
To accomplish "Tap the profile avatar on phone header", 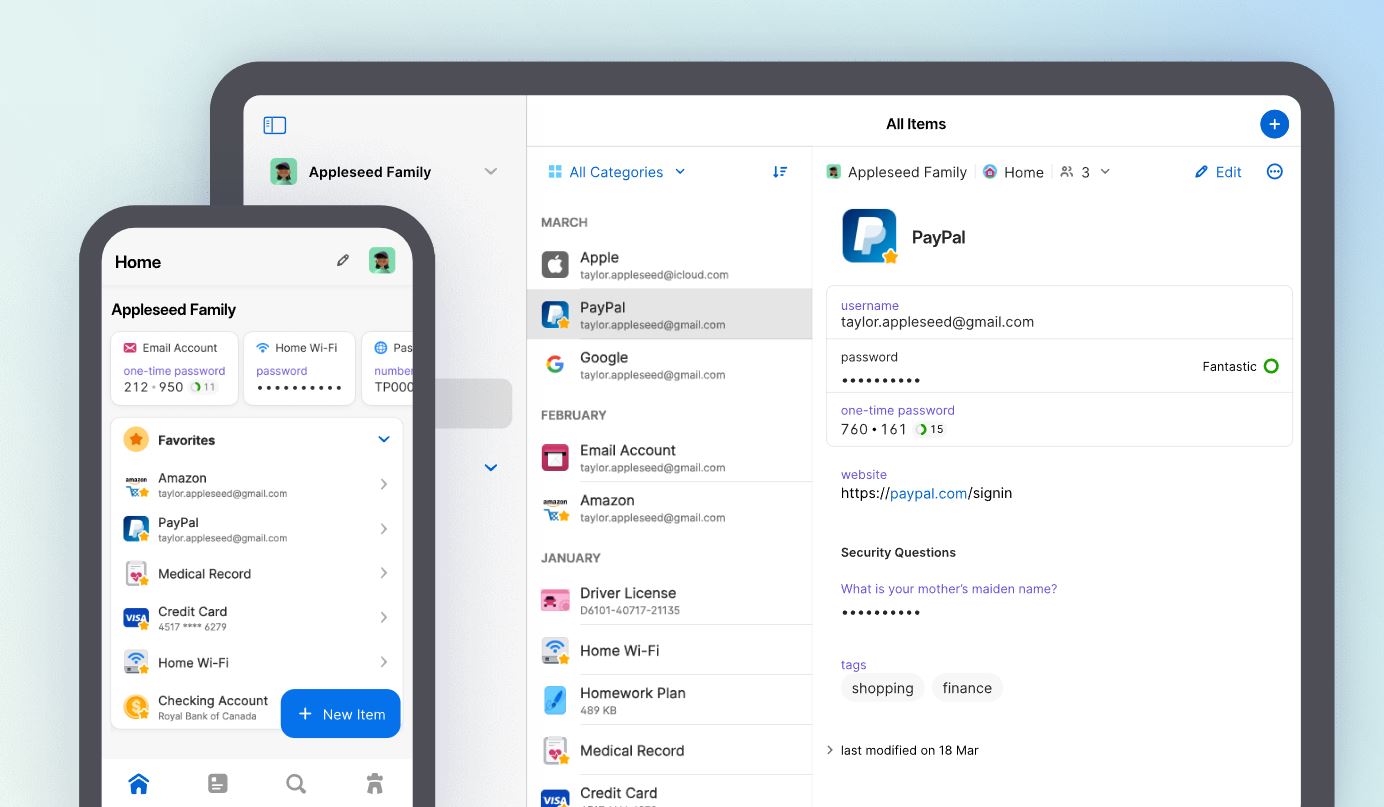I will [382, 261].
